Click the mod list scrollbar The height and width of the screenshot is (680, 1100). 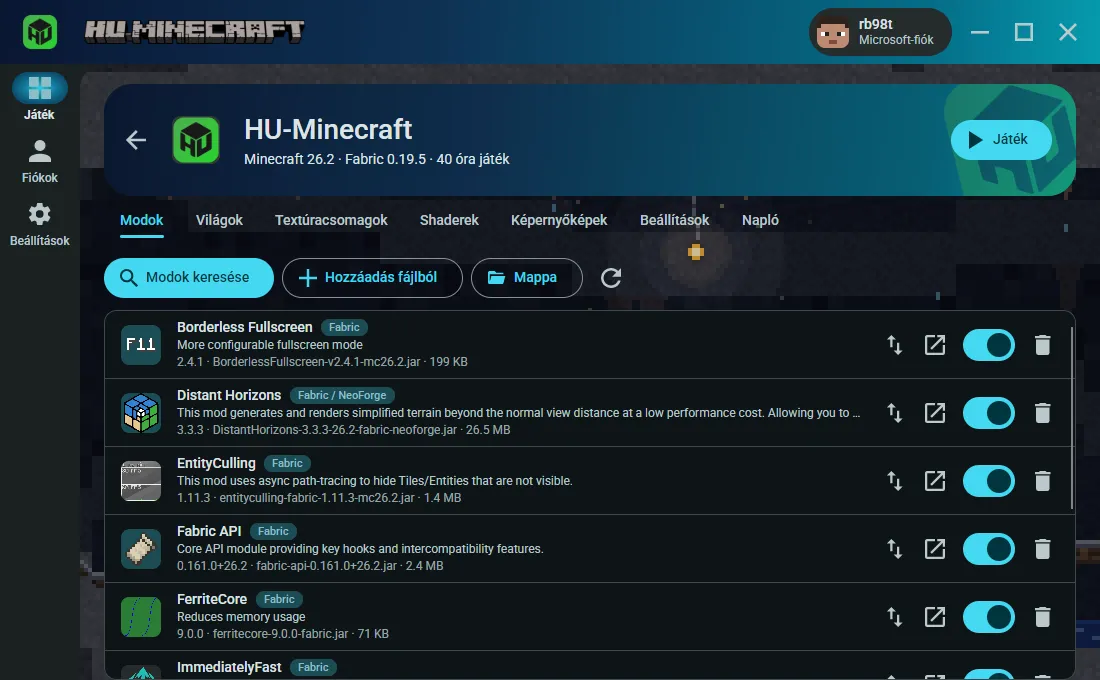click(1071, 418)
